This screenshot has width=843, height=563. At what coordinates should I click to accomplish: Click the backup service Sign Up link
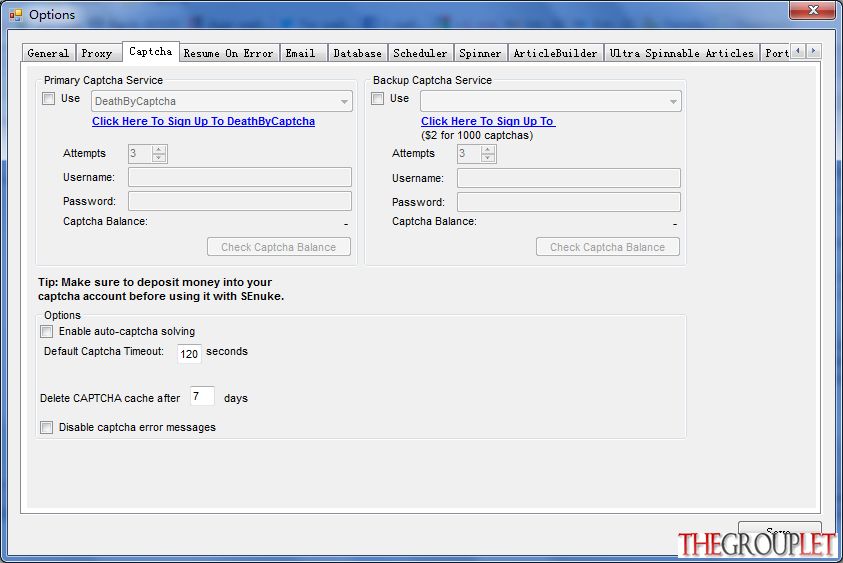(x=488, y=121)
